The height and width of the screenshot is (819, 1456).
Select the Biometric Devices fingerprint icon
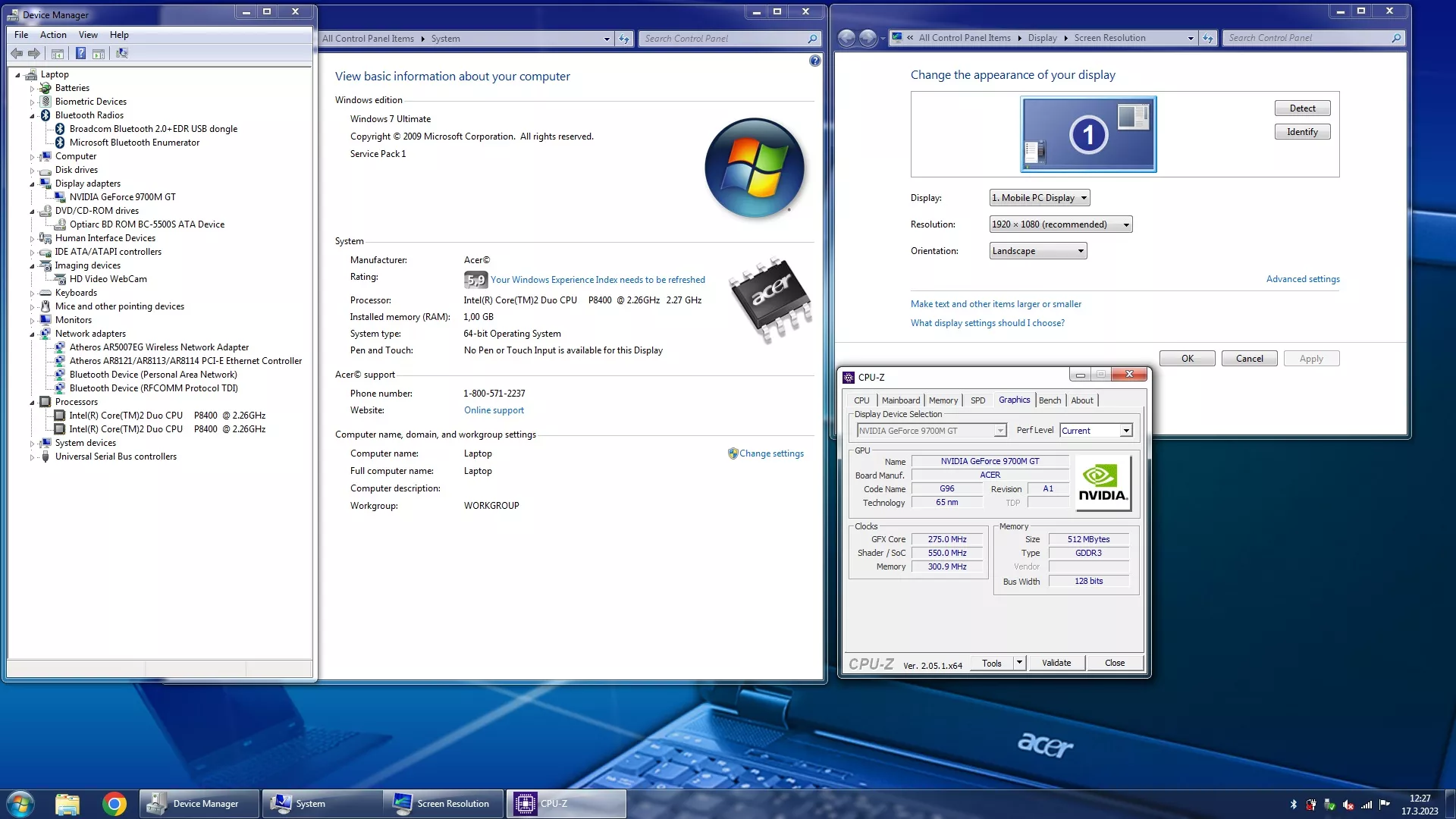[45, 102]
